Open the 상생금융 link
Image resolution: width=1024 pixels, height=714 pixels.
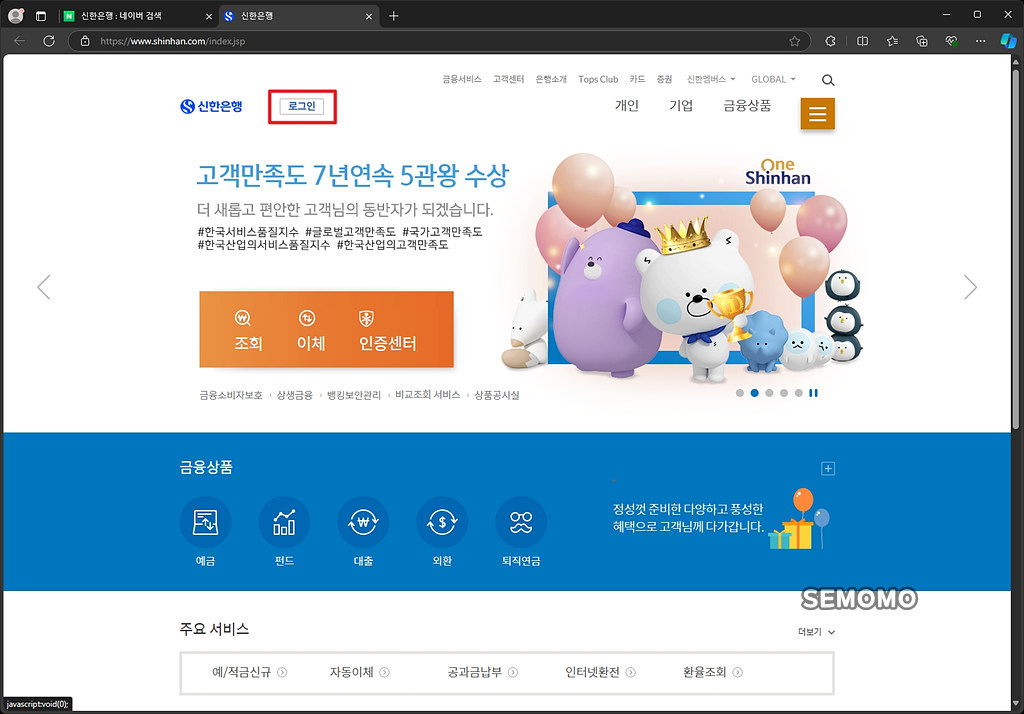pos(295,395)
